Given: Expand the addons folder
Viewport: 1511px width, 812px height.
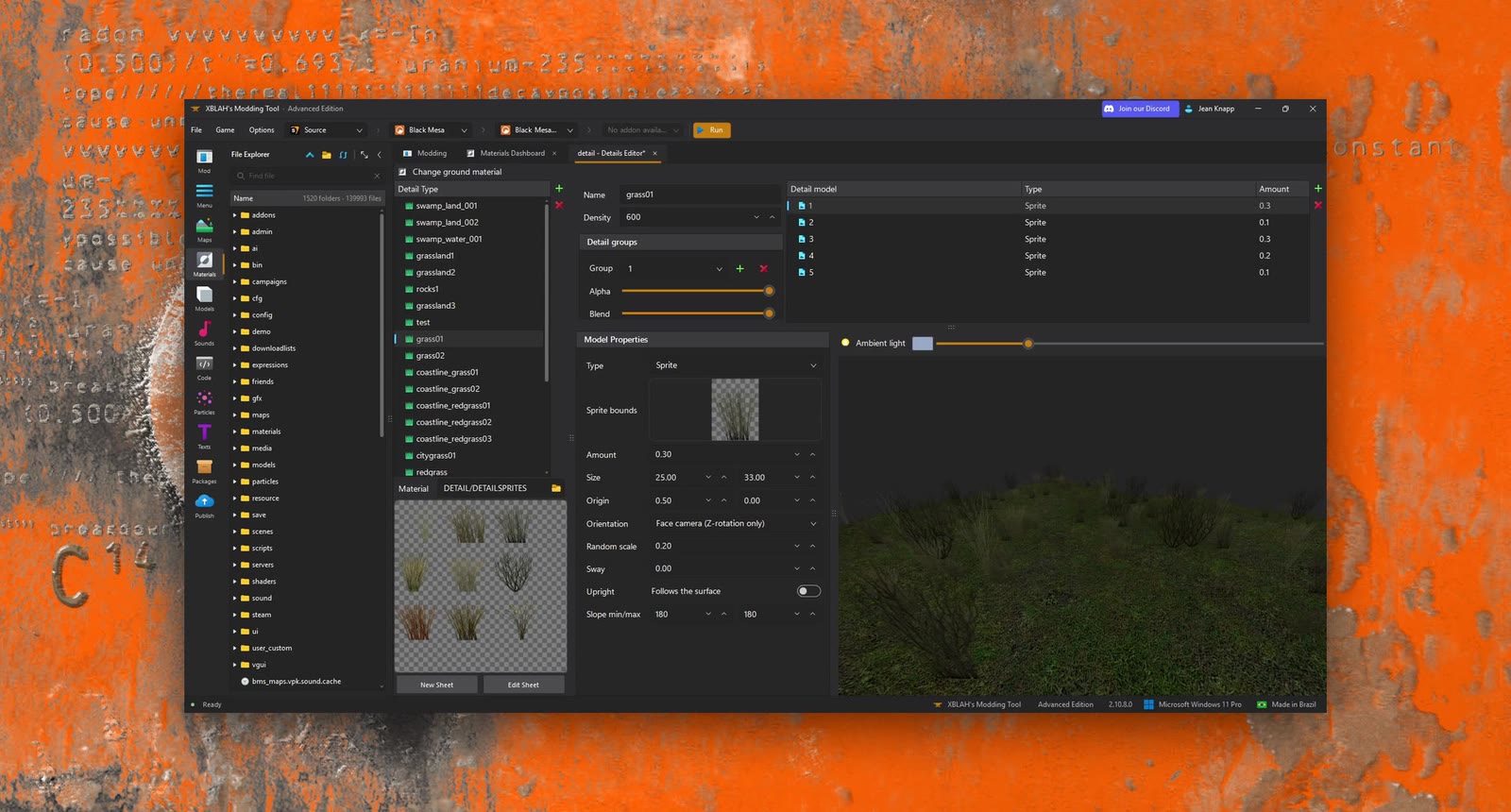Looking at the screenshot, I should (234, 215).
